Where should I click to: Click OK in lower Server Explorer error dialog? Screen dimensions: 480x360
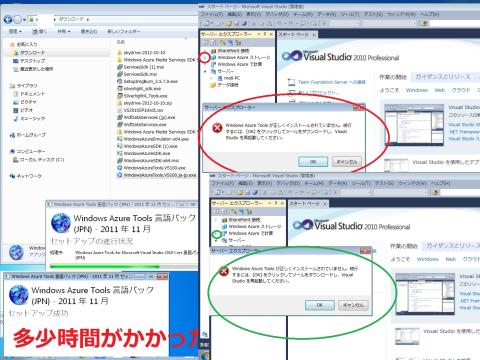(319, 305)
